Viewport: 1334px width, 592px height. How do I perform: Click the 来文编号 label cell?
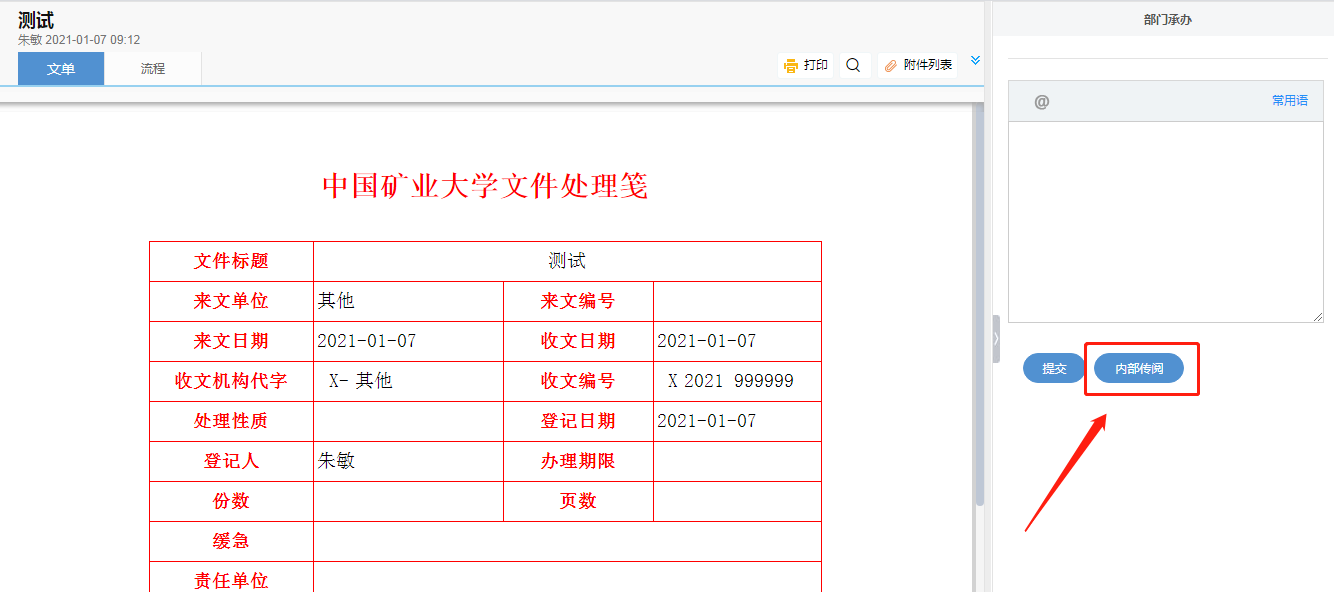point(578,301)
